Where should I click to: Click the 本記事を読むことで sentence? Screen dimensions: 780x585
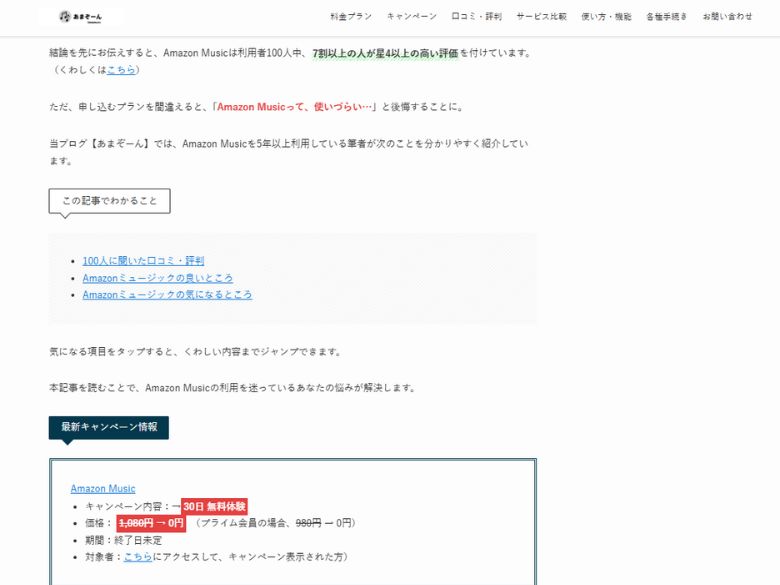pyautogui.click(x=233, y=388)
